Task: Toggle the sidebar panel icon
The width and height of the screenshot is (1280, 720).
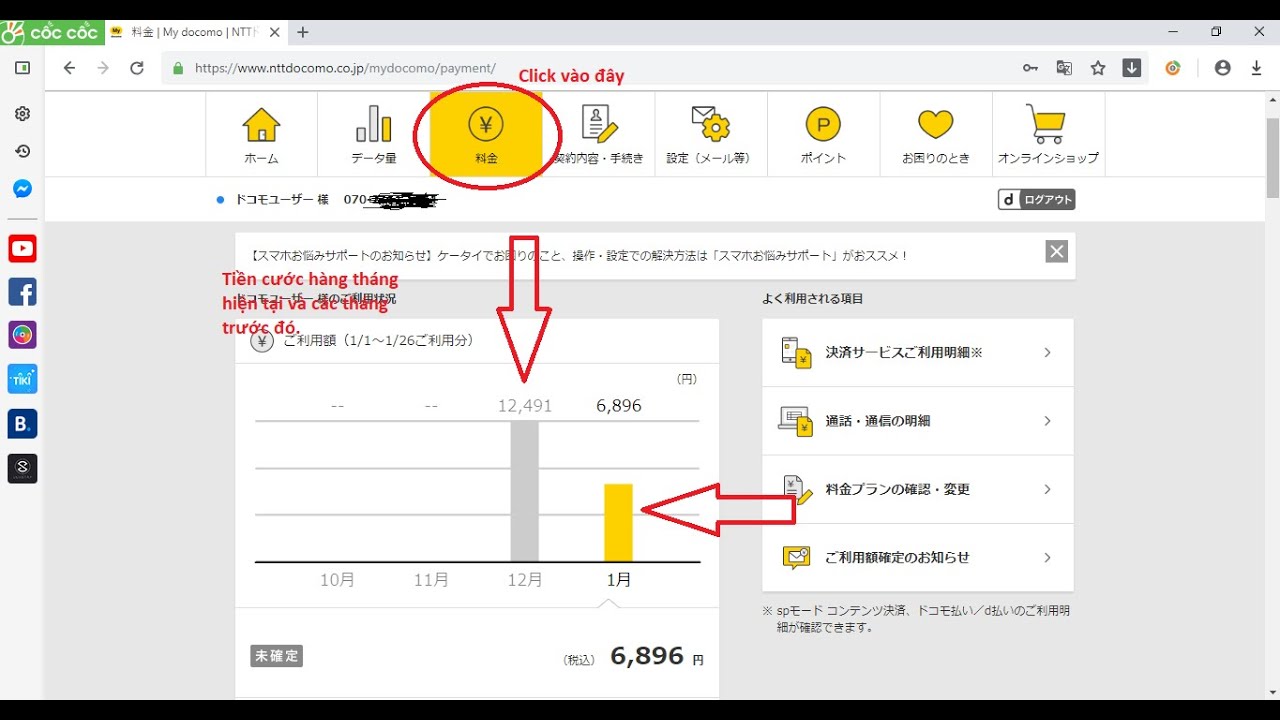Action: tap(22, 68)
